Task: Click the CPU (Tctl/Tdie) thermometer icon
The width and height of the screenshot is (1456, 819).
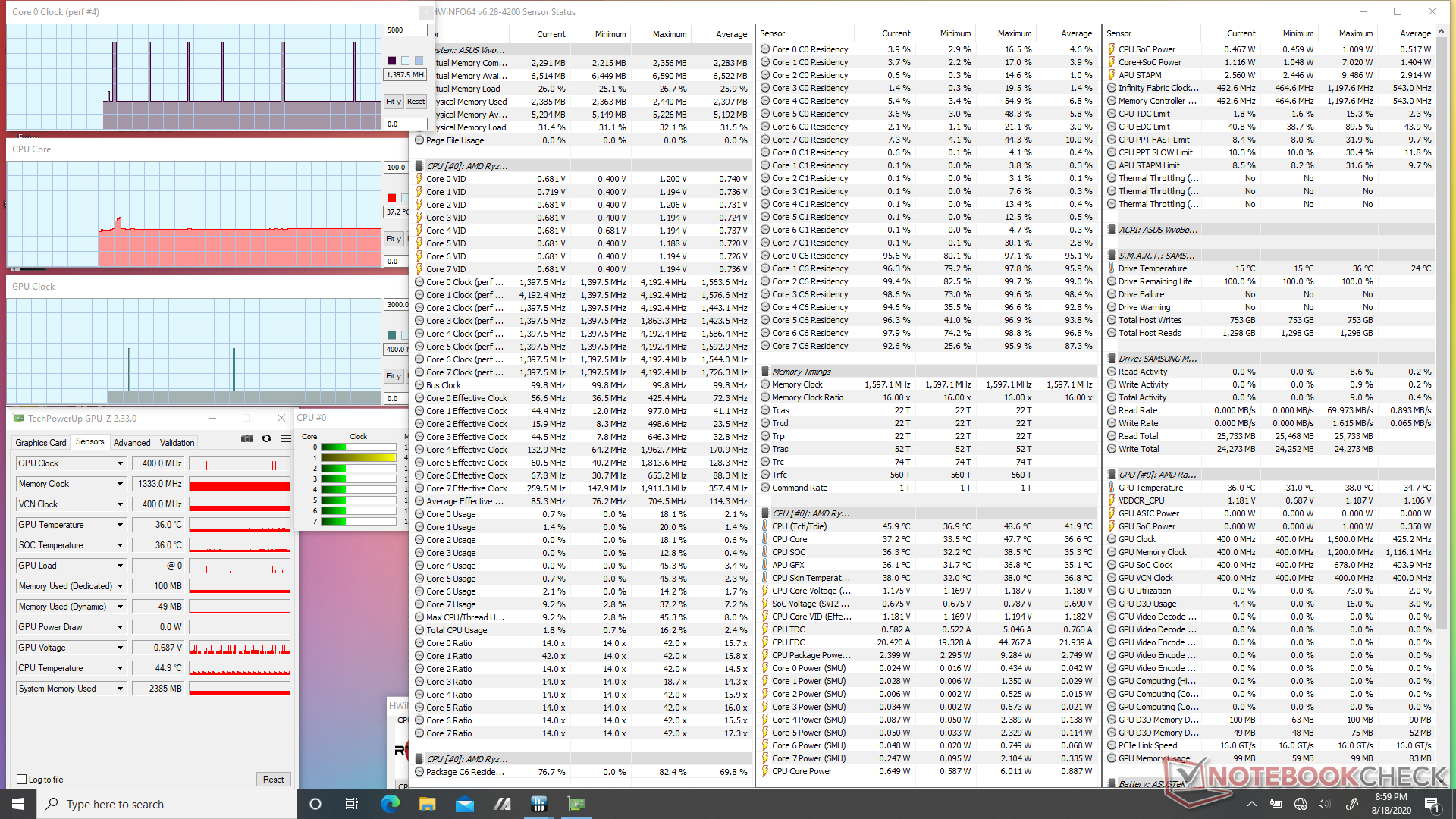Action: [x=765, y=526]
